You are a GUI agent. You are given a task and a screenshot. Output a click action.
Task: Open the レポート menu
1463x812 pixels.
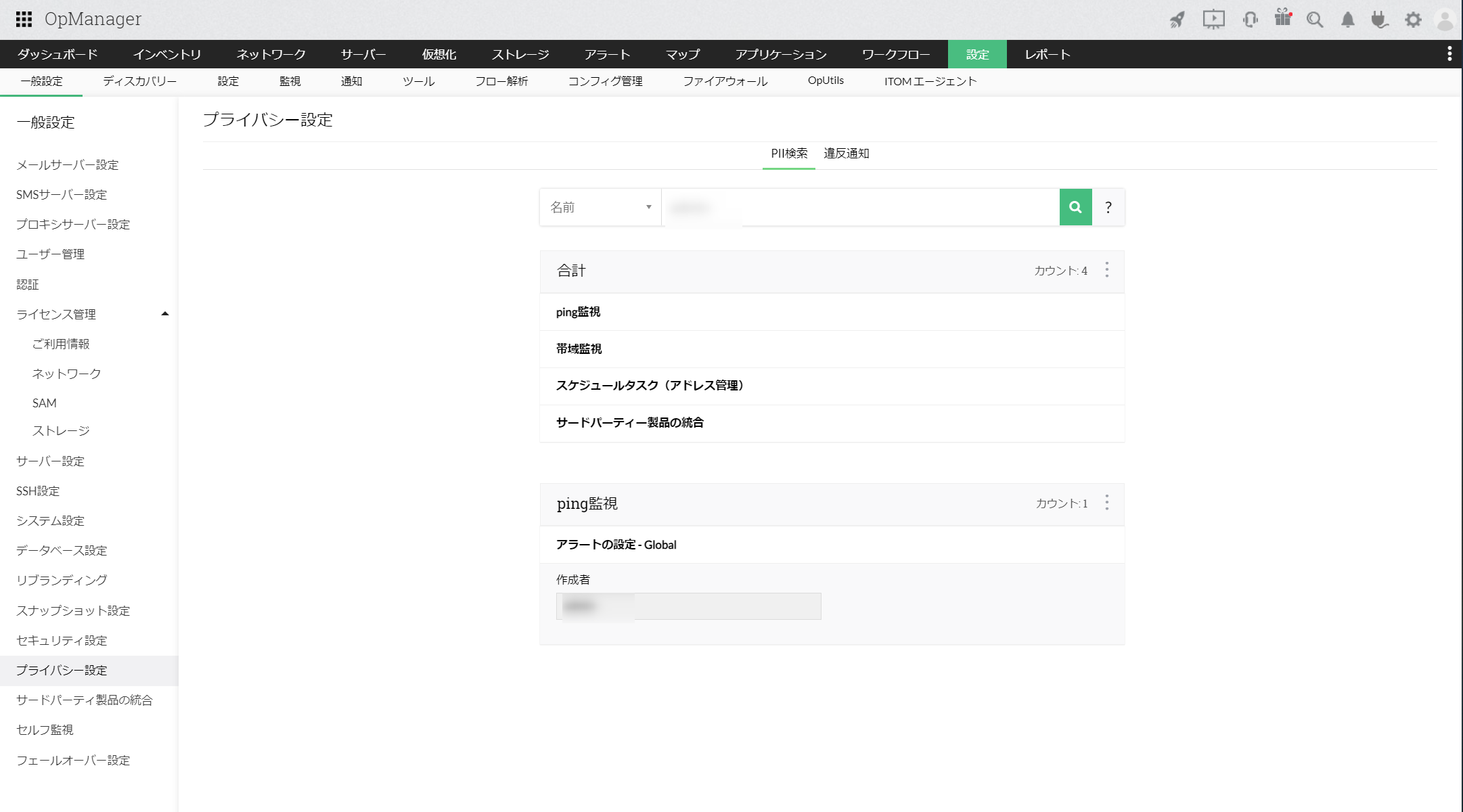[x=1046, y=54]
